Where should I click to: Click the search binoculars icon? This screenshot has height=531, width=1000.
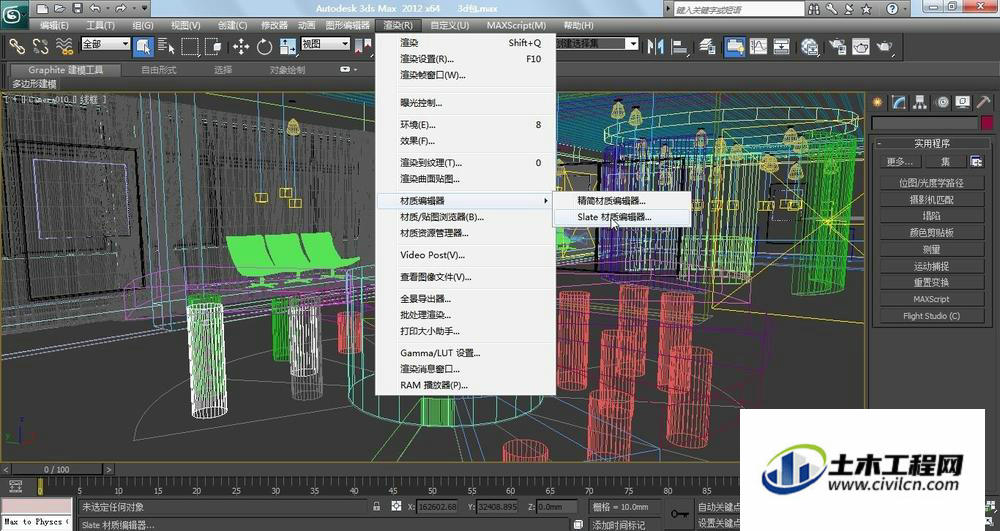click(x=814, y=9)
